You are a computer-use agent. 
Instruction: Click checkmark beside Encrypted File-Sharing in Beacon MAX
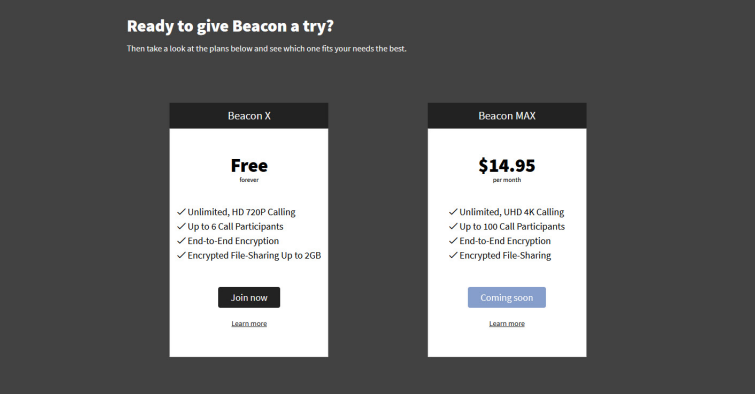tap(453, 255)
